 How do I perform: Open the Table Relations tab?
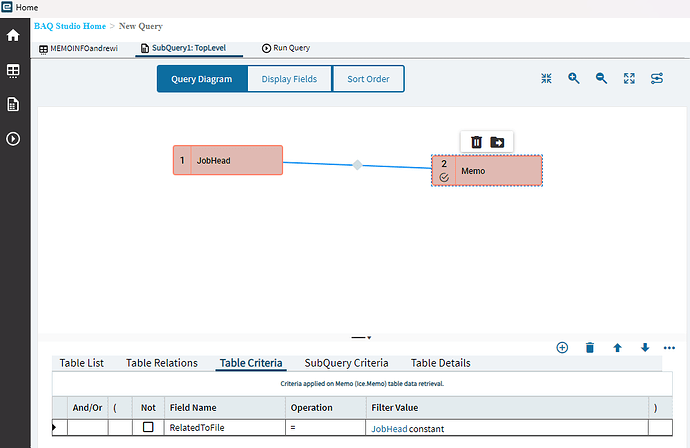click(161, 363)
